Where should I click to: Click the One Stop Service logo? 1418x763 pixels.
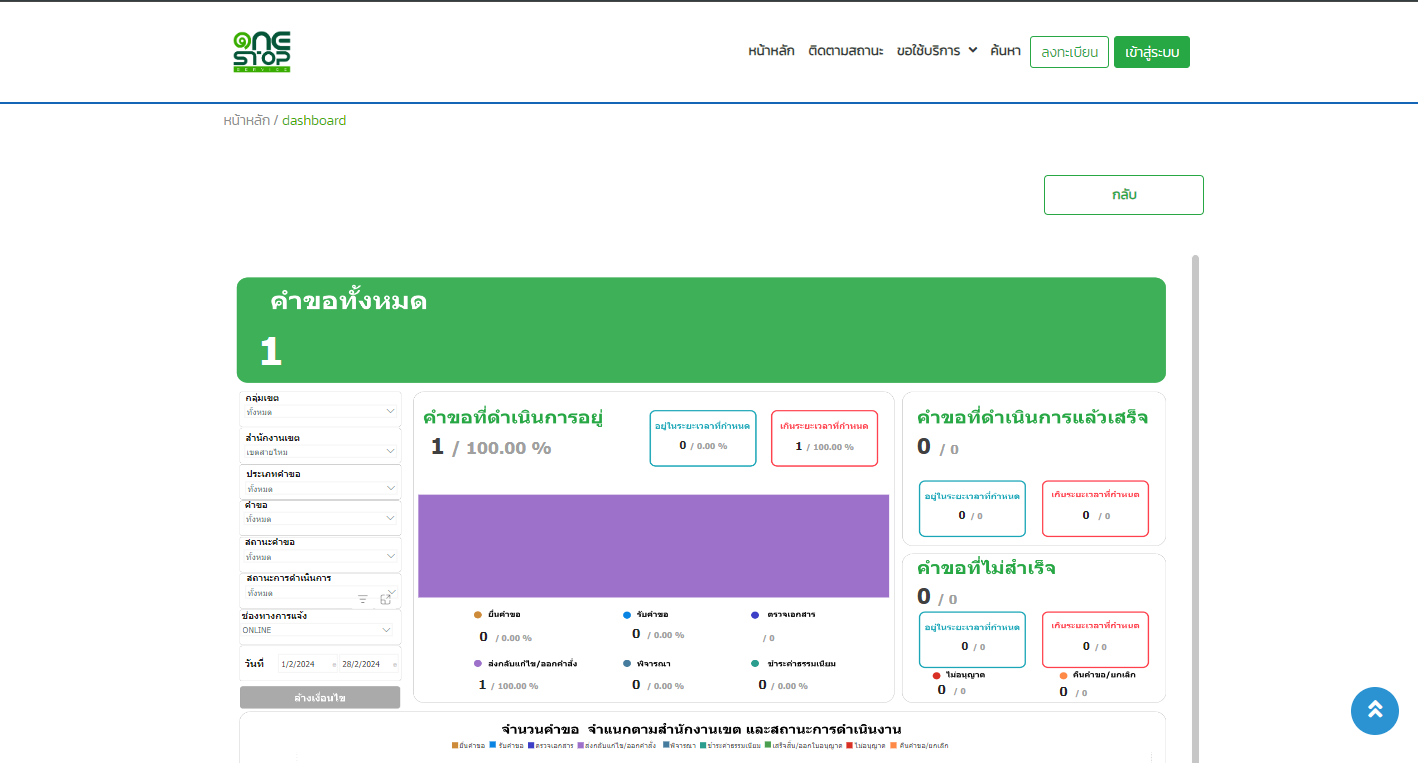coord(262,52)
